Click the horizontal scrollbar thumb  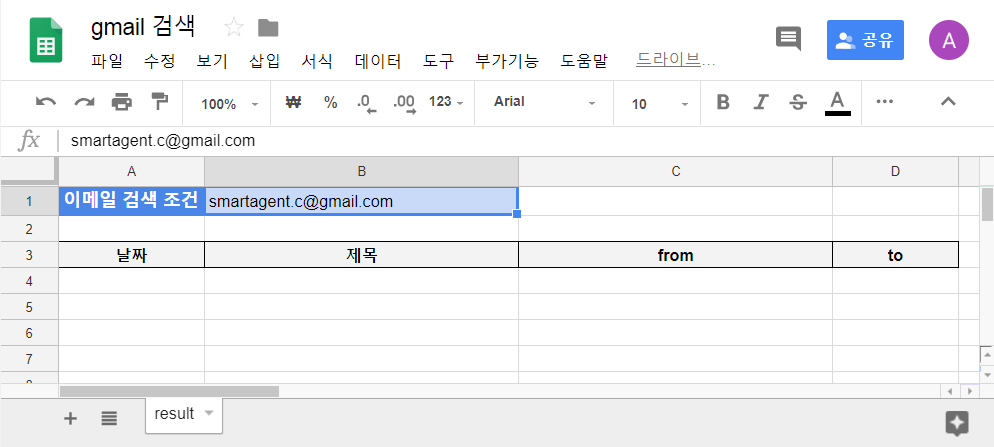[169, 391]
